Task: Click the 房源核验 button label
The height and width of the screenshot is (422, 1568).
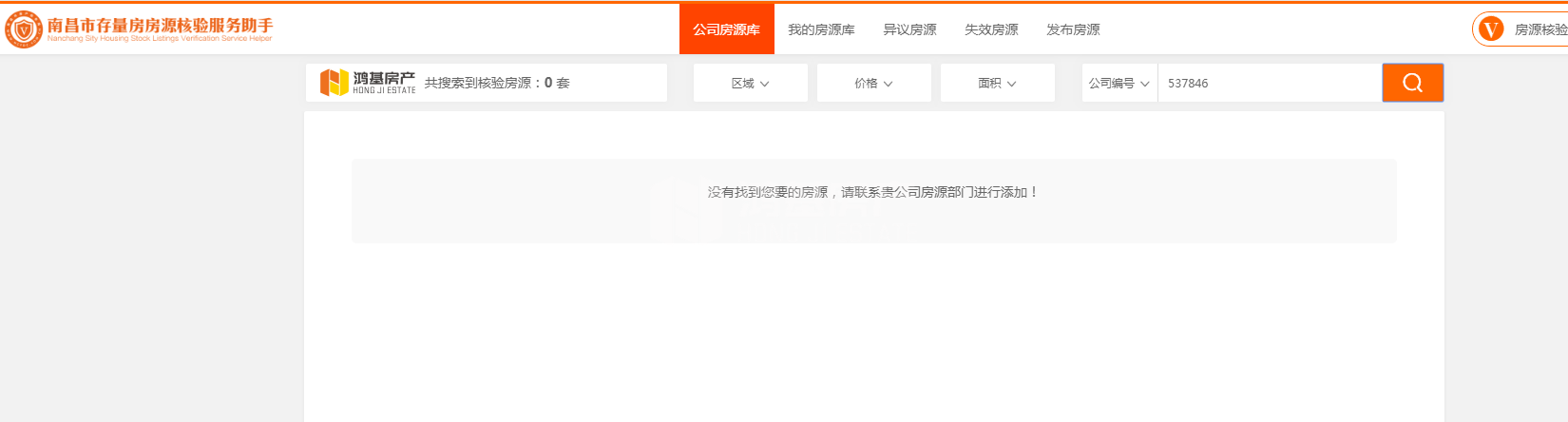Action: [x=1539, y=30]
